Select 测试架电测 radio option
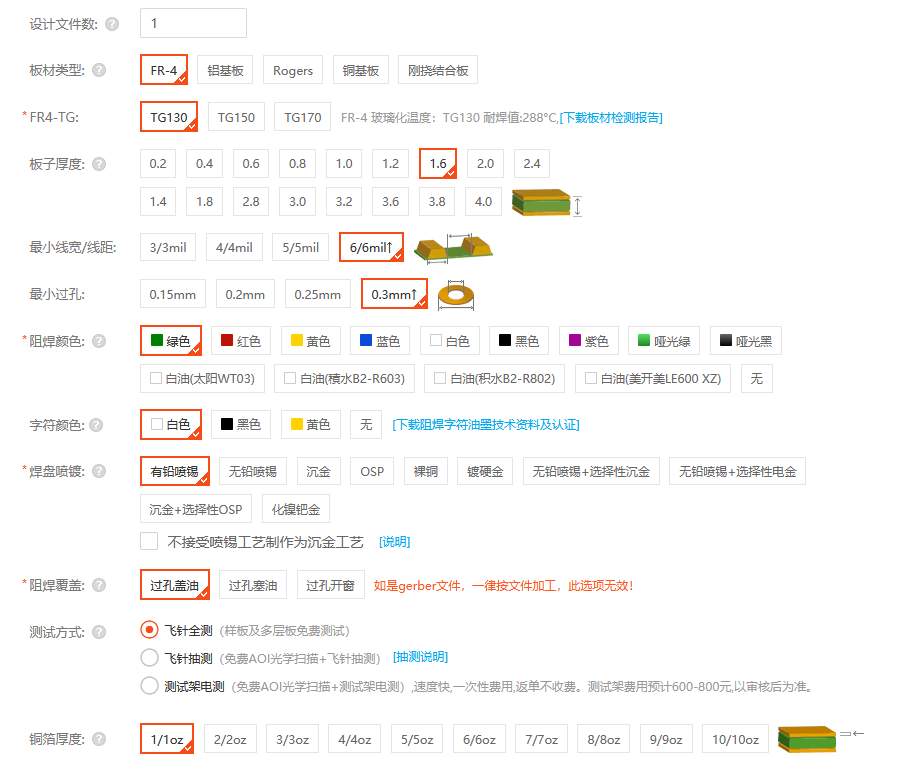 (x=149, y=686)
